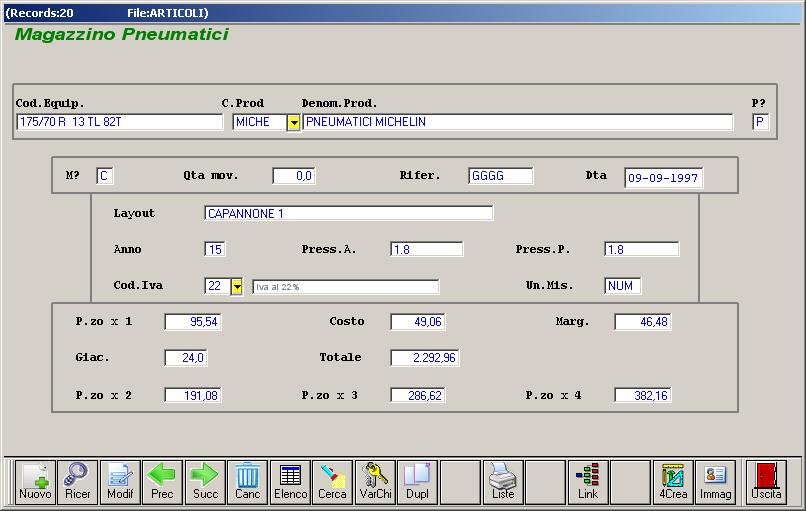Expand the C.Prod dropdown arrow
Image resolution: width=806 pixels, height=511 pixels.
pyautogui.click(x=294, y=122)
